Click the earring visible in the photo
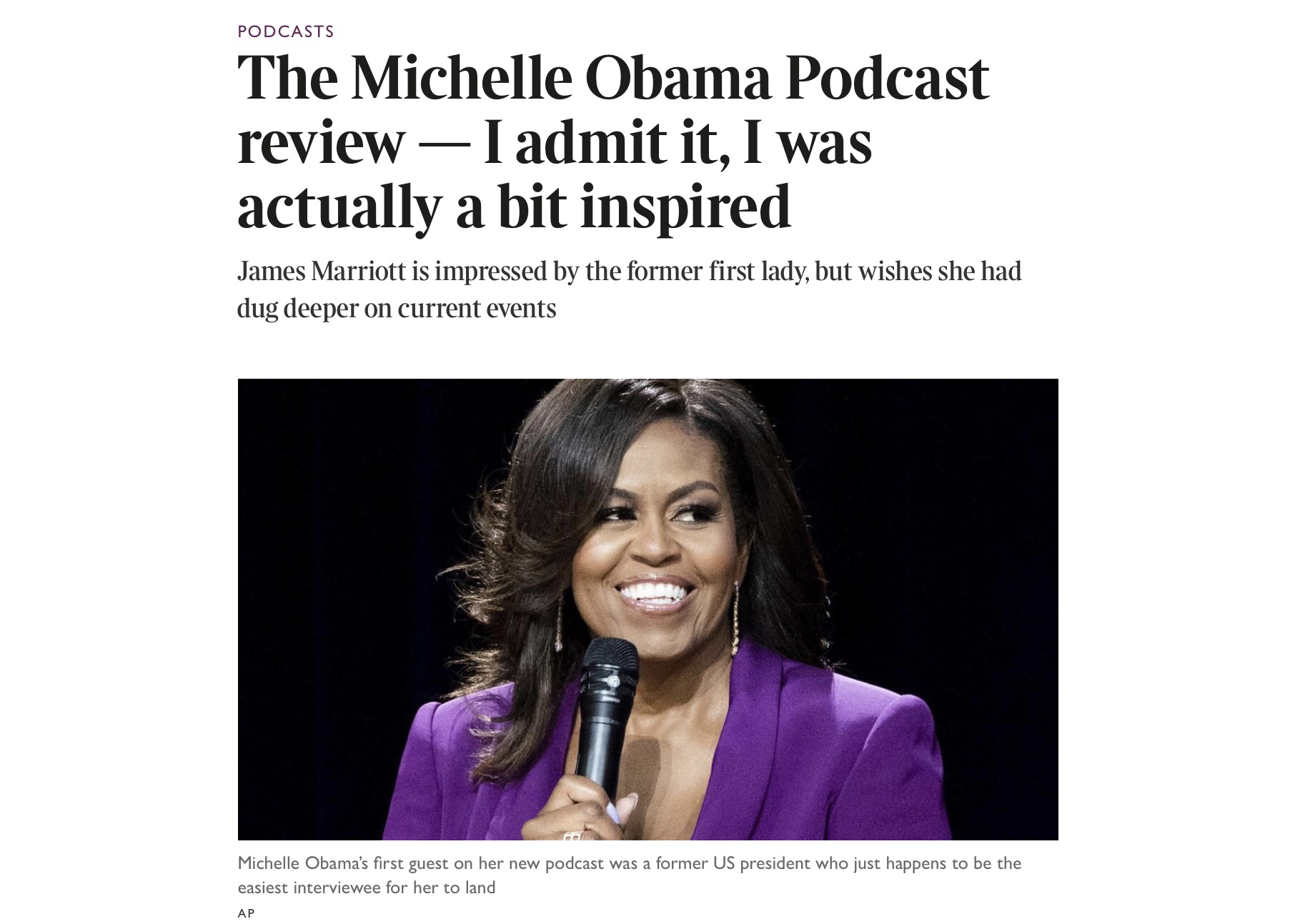Image resolution: width=1290 pixels, height=924 pixels. (x=735, y=619)
